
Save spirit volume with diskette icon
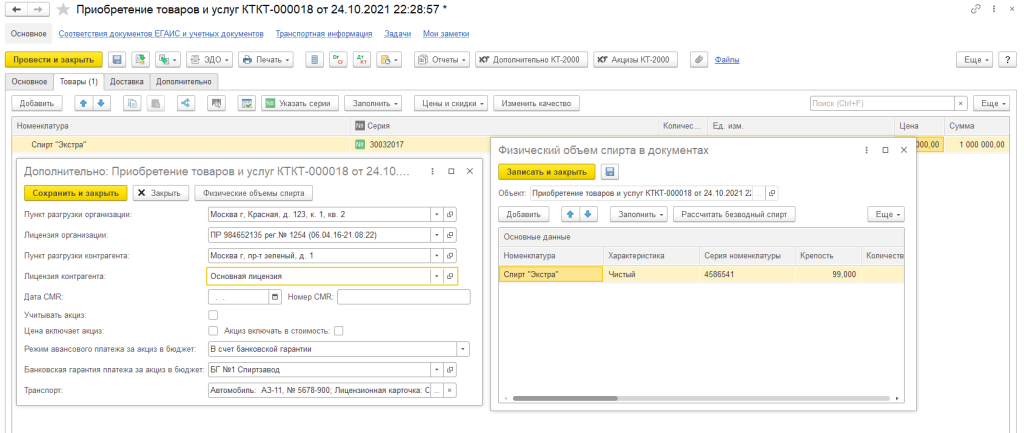[610, 172]
